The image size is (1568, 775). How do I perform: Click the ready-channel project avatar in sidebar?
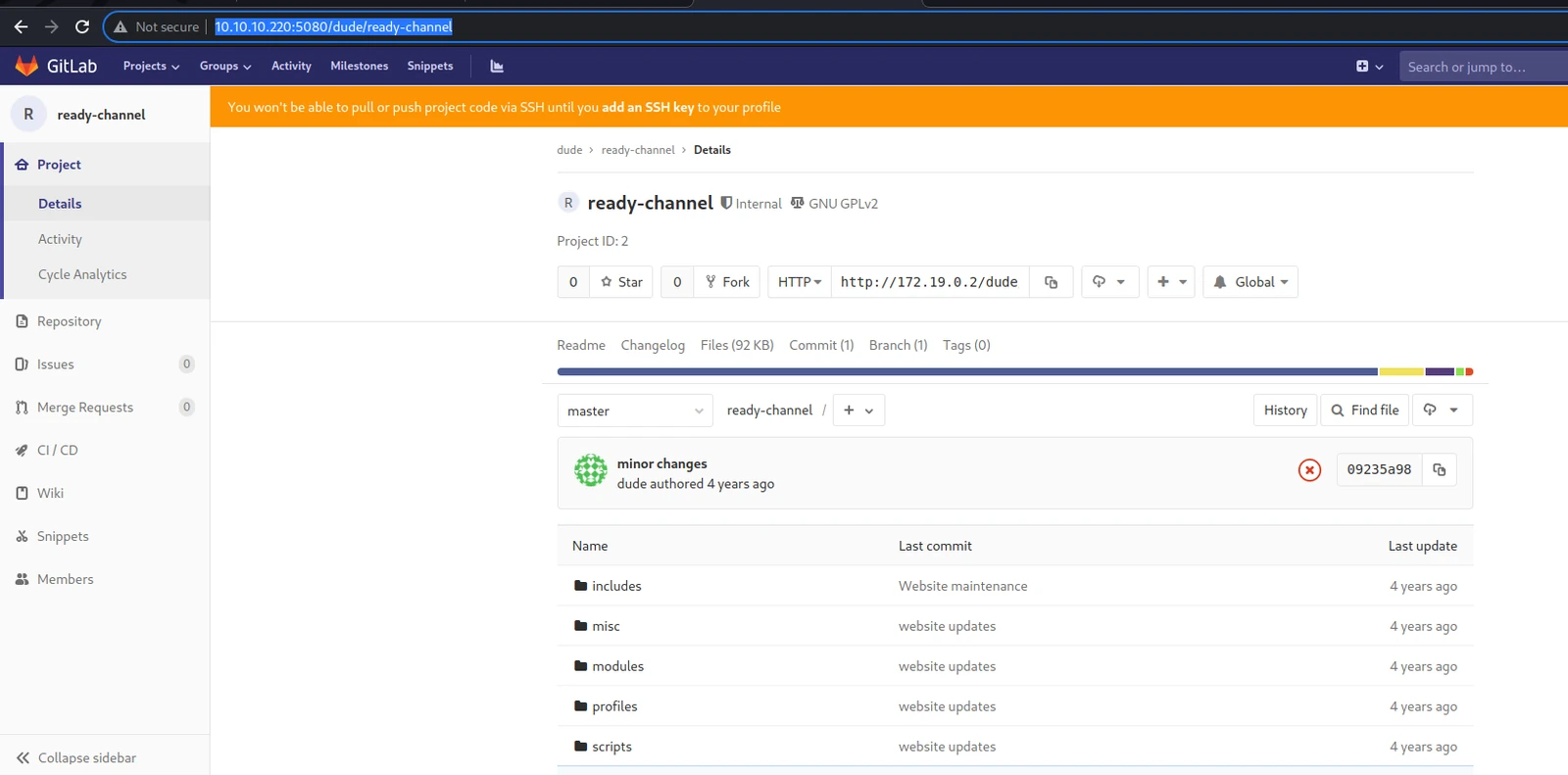click(28, 115)
